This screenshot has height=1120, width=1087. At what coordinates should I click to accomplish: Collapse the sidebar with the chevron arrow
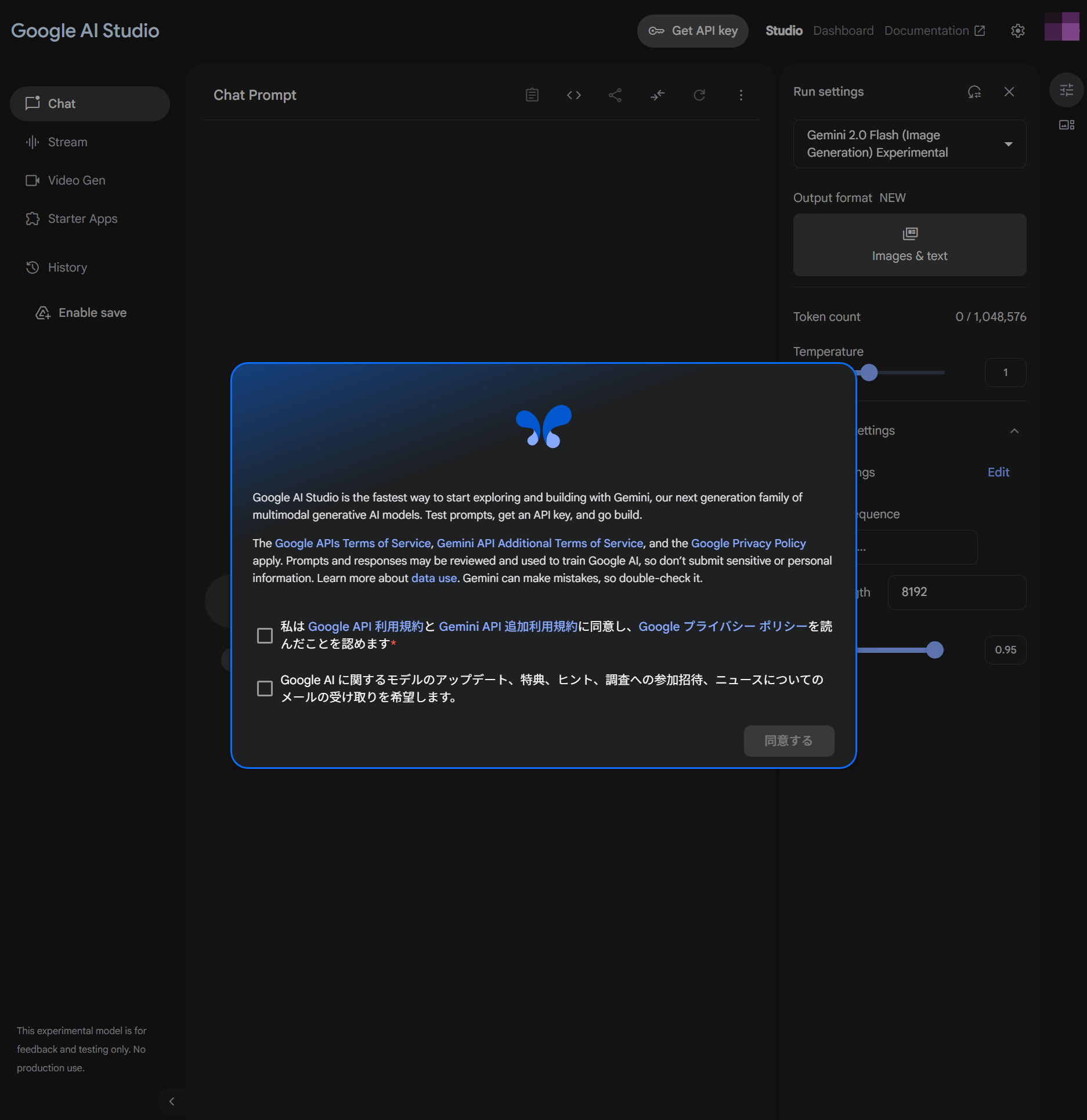tap(171, 1101)
